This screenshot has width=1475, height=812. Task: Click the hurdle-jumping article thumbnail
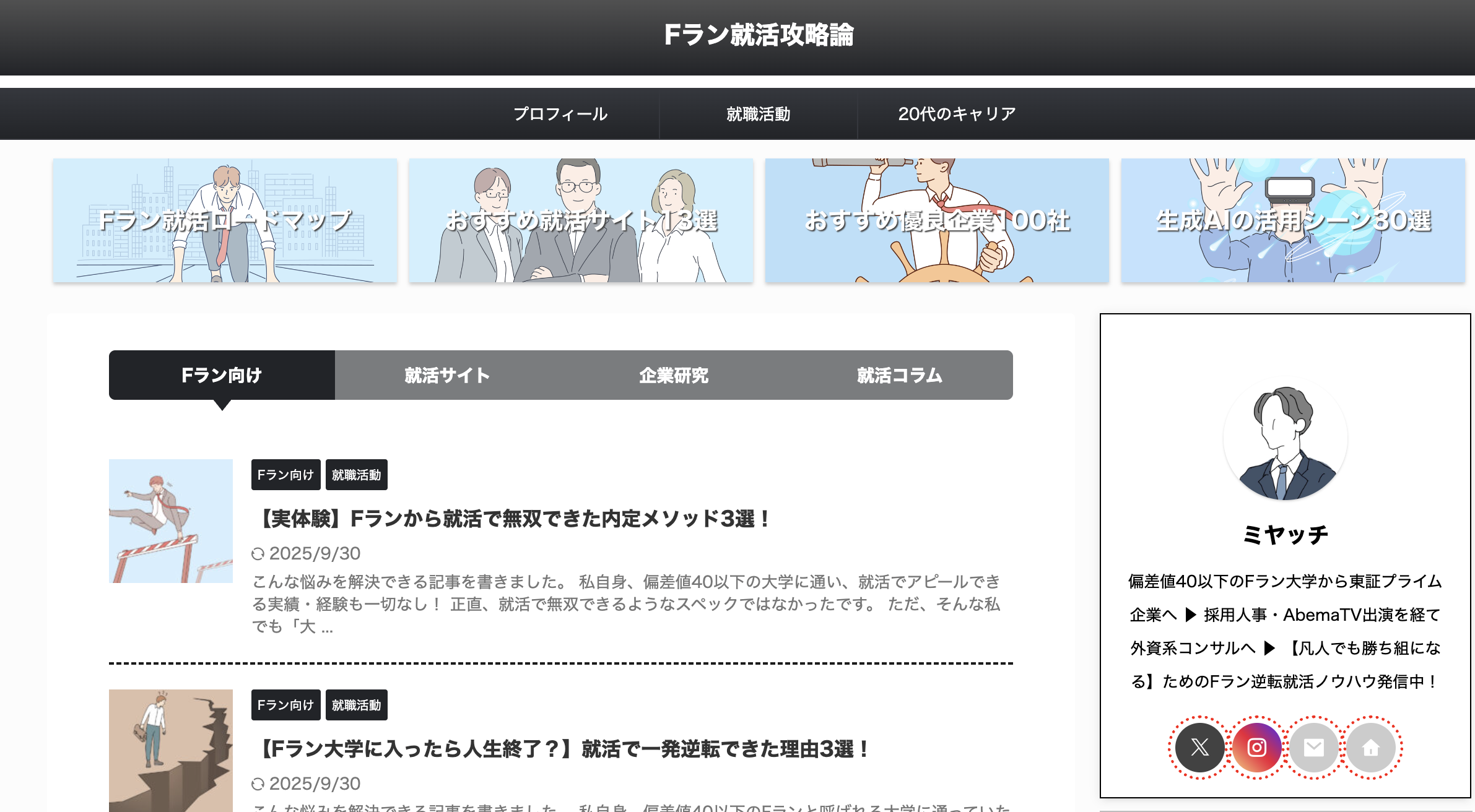pos(171,520)
